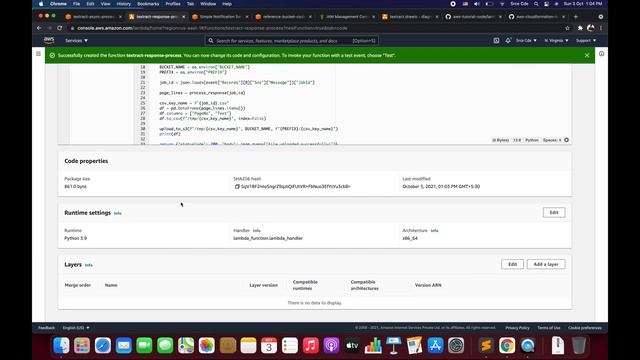Open the Support dropdown menu

point(586,40)
